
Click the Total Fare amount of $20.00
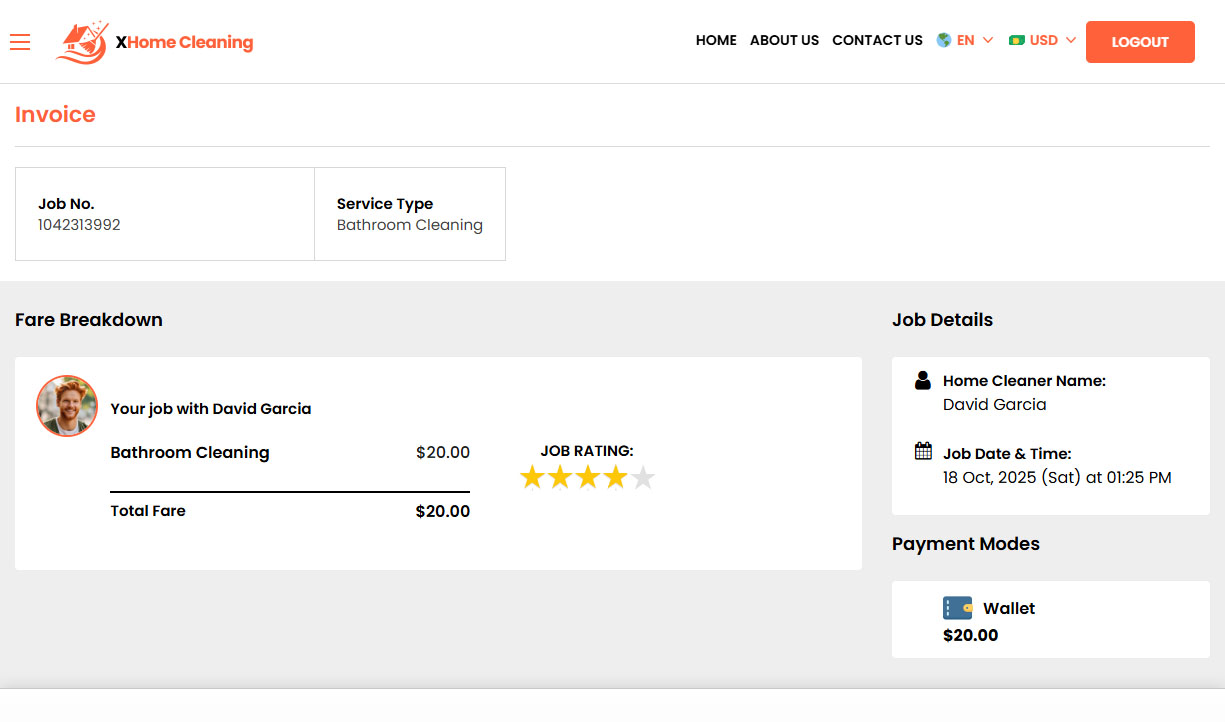tap(442, 511)
